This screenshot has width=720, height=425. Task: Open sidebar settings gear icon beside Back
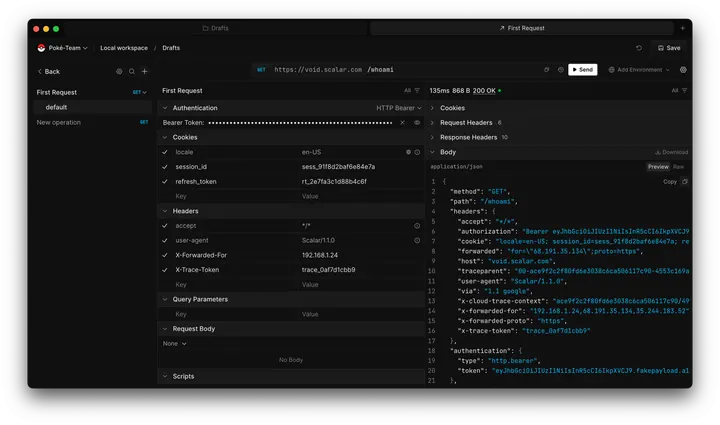pos(119,71)
